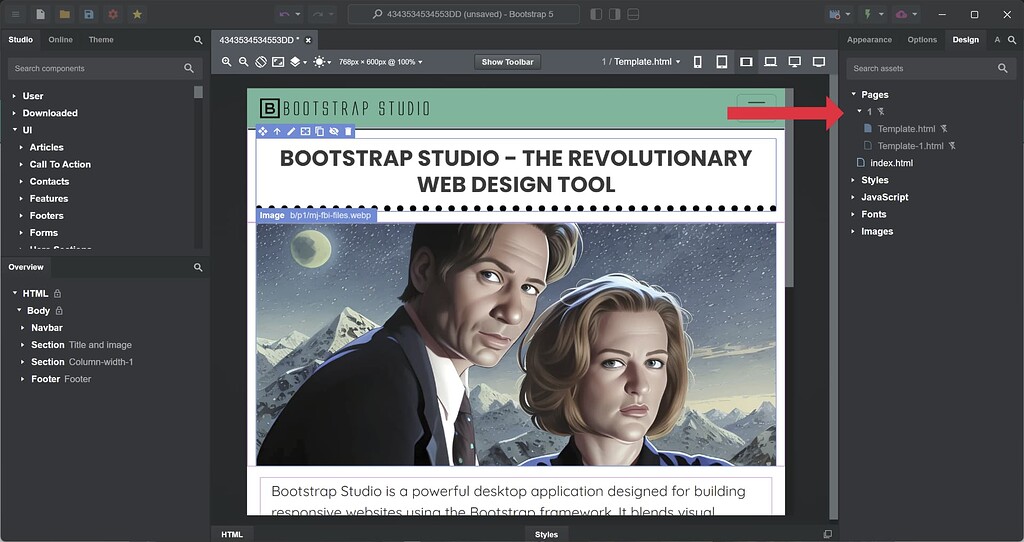Toggle the right panel layout
Screen dimensions: 1024x542
click(x=614, y=14)
